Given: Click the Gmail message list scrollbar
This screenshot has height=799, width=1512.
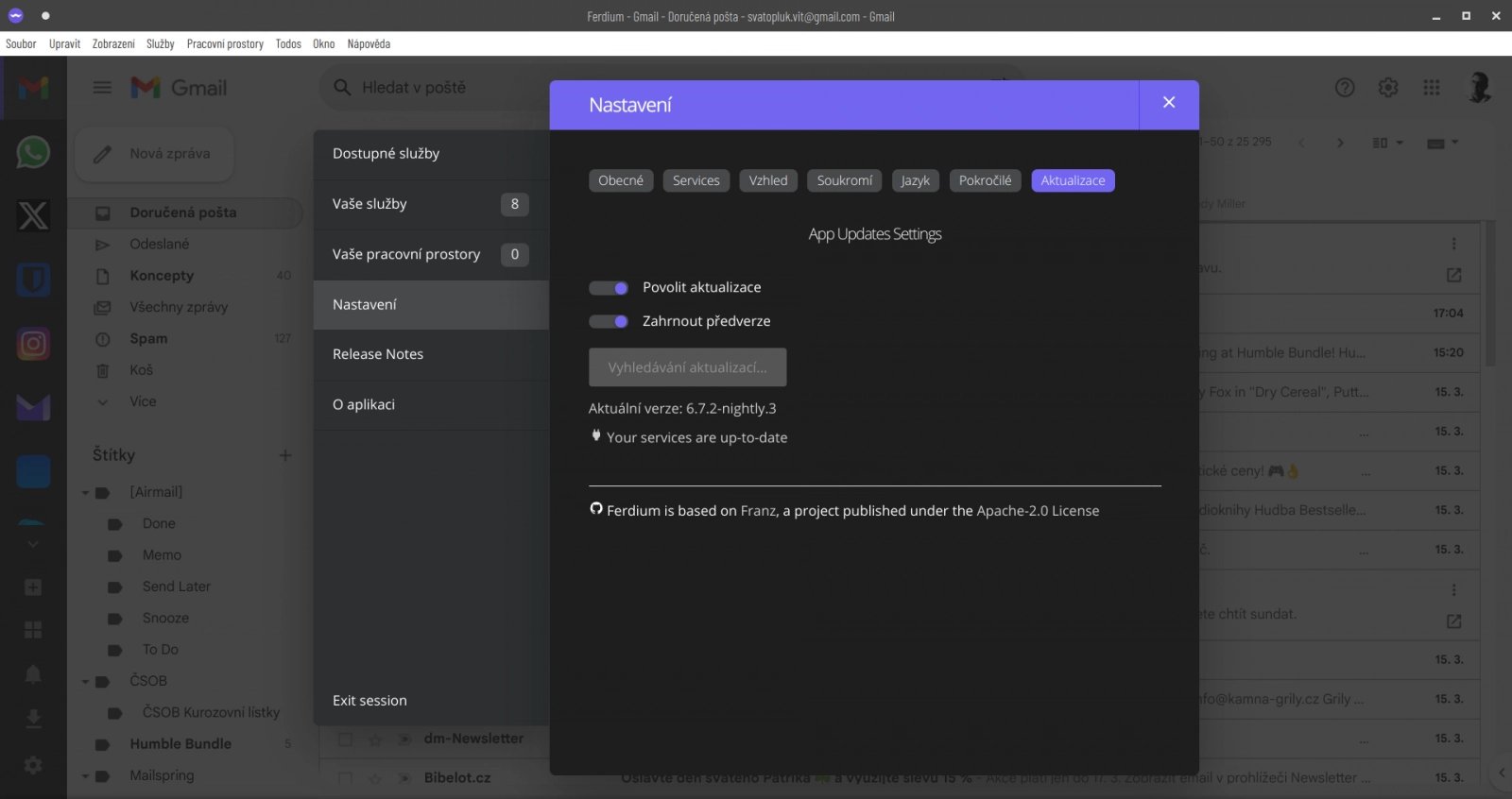Looking at the screenshot, I should coord(1491,293).
